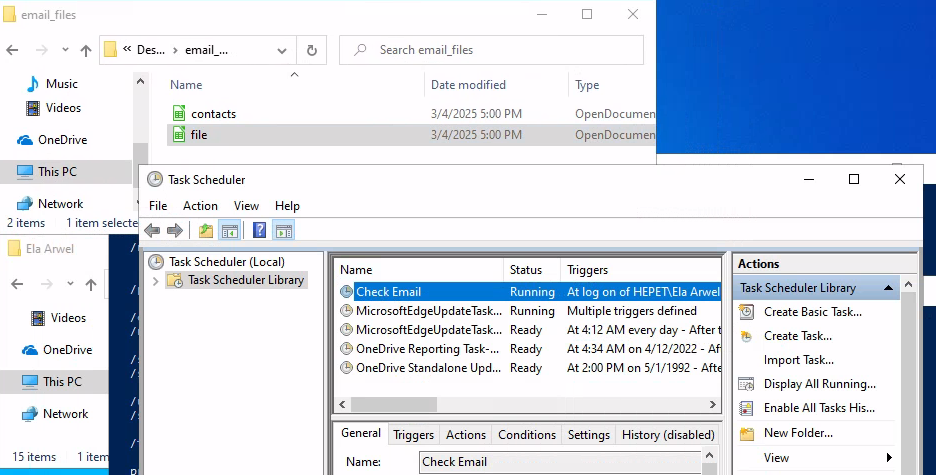Click the Name column header in task list
936x475 pixels.
pos(420,270)
